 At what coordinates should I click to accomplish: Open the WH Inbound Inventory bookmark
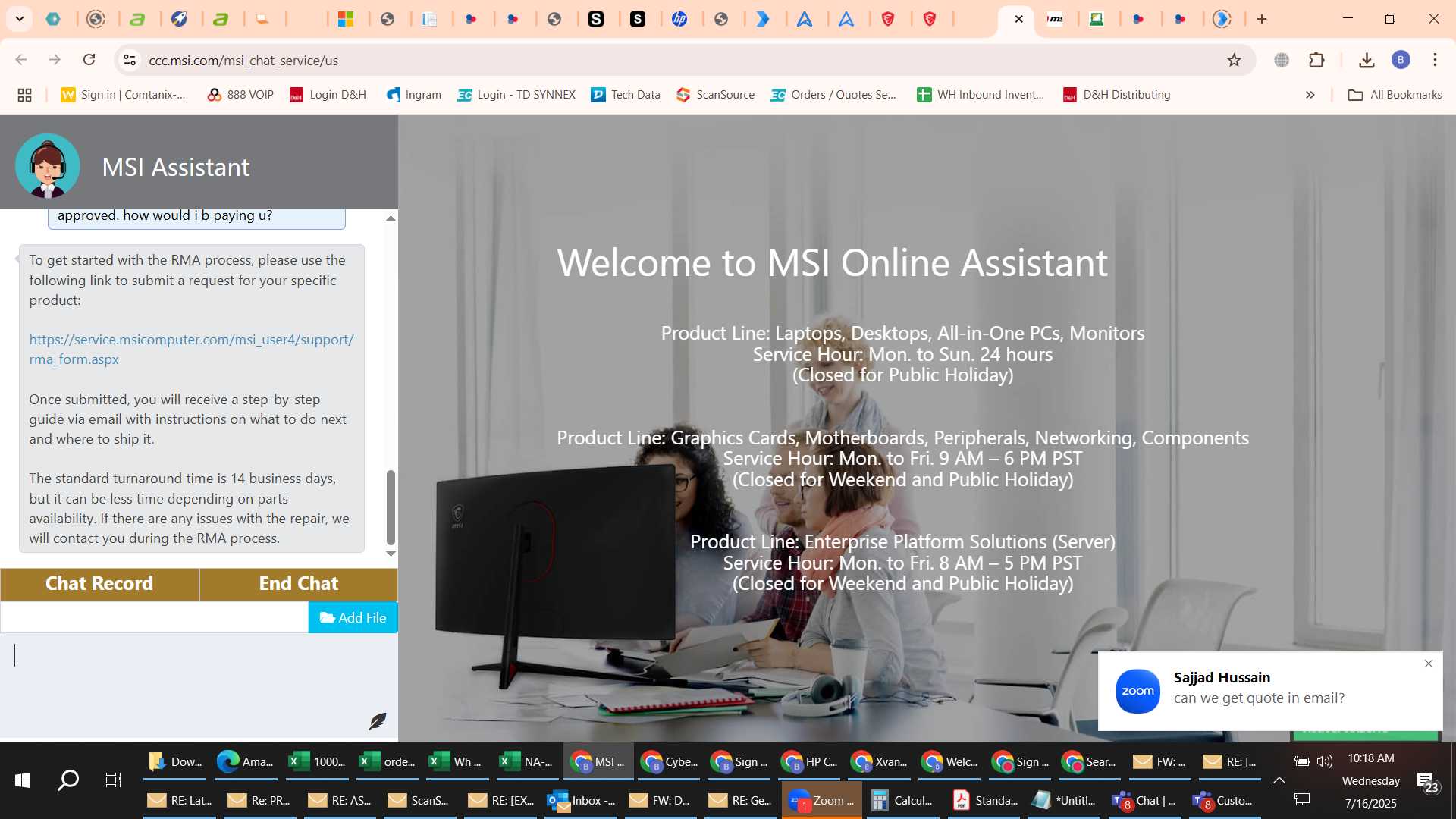pyautogui.click(x=981, y=95)
